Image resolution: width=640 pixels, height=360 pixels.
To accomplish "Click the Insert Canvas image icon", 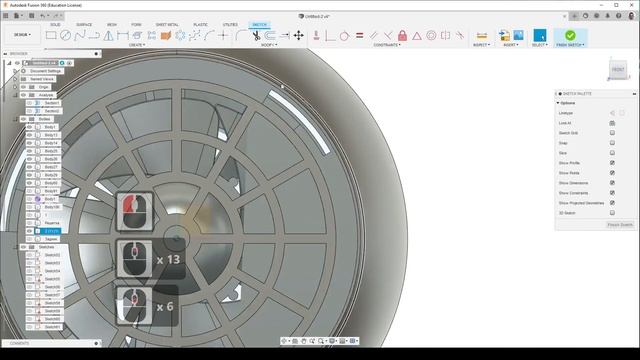I will 518,35.
